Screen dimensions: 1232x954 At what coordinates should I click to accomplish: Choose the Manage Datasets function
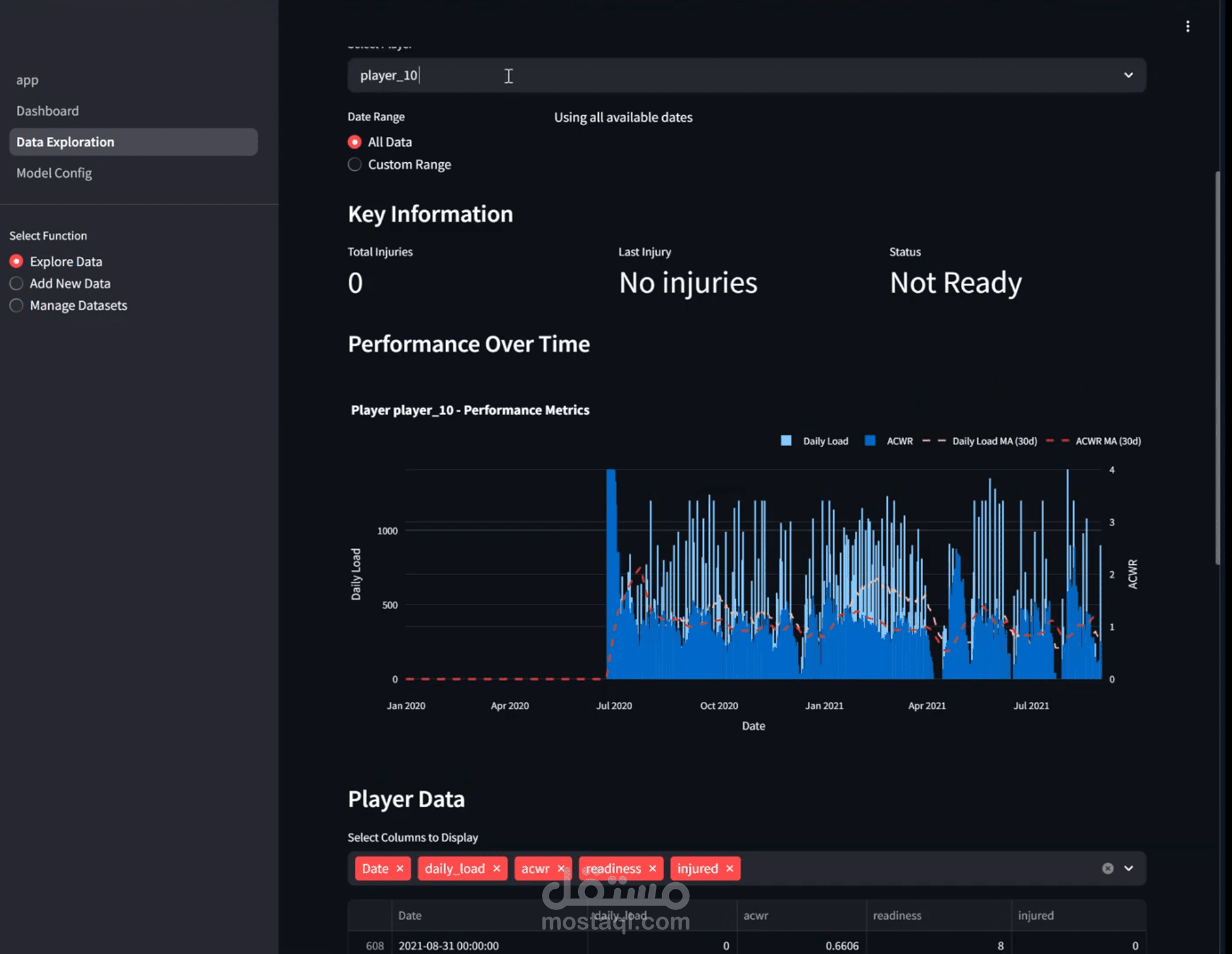(16, 305)
